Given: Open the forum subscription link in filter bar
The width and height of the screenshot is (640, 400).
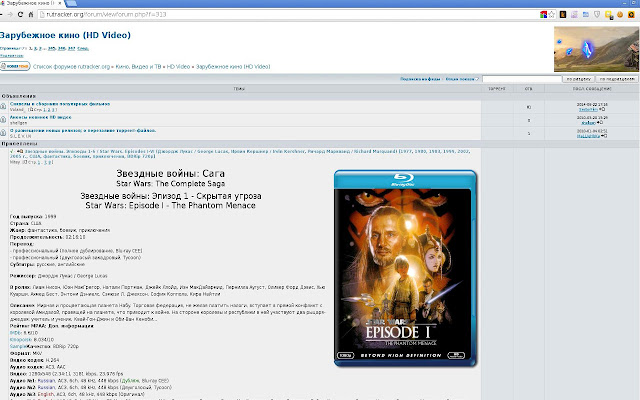Looking at the screenshot, I should click(420, 79).
